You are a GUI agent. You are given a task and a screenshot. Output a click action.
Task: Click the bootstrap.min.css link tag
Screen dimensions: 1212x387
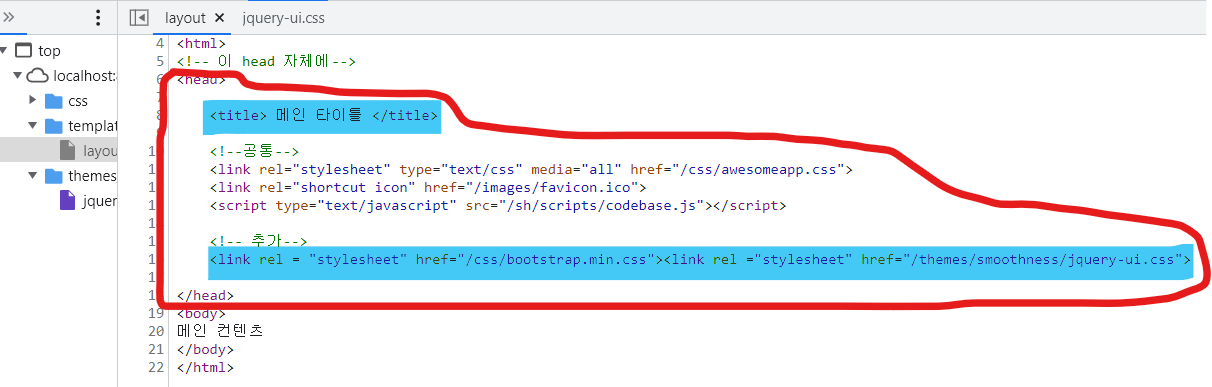[435, 259]
